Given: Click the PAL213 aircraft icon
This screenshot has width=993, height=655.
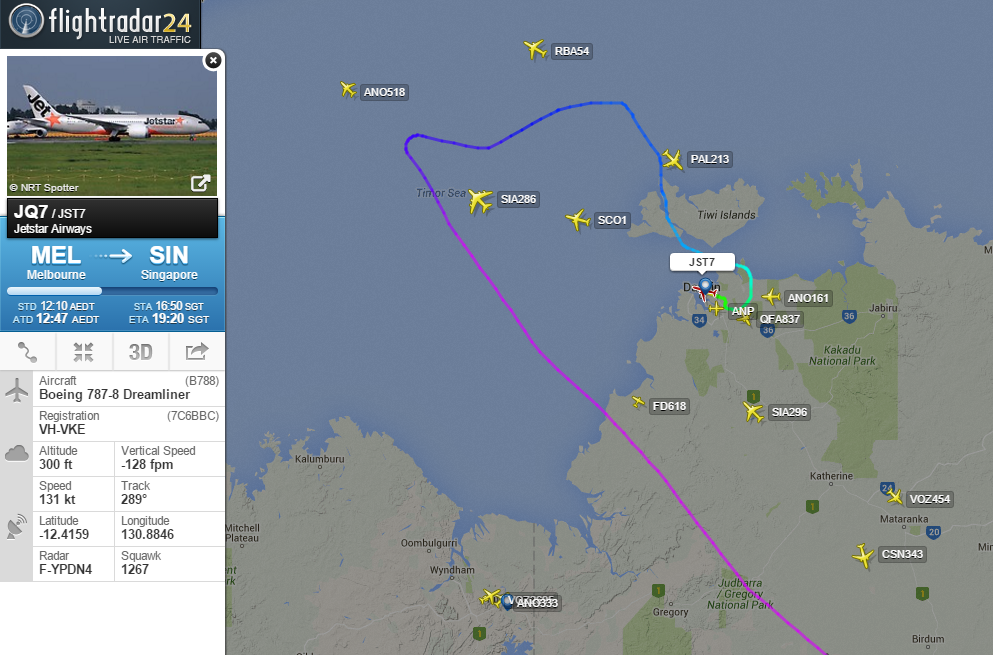Looking at the screenshot, I should (x=673, y=159).
